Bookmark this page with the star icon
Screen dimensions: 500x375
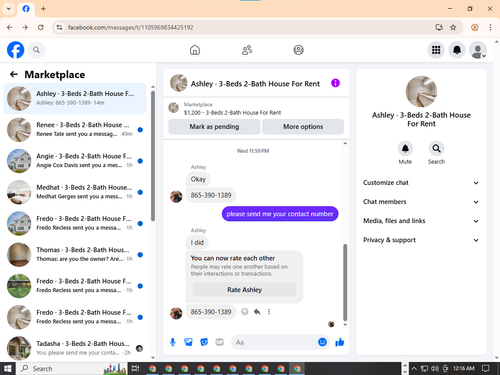click(x=453, y=27)
